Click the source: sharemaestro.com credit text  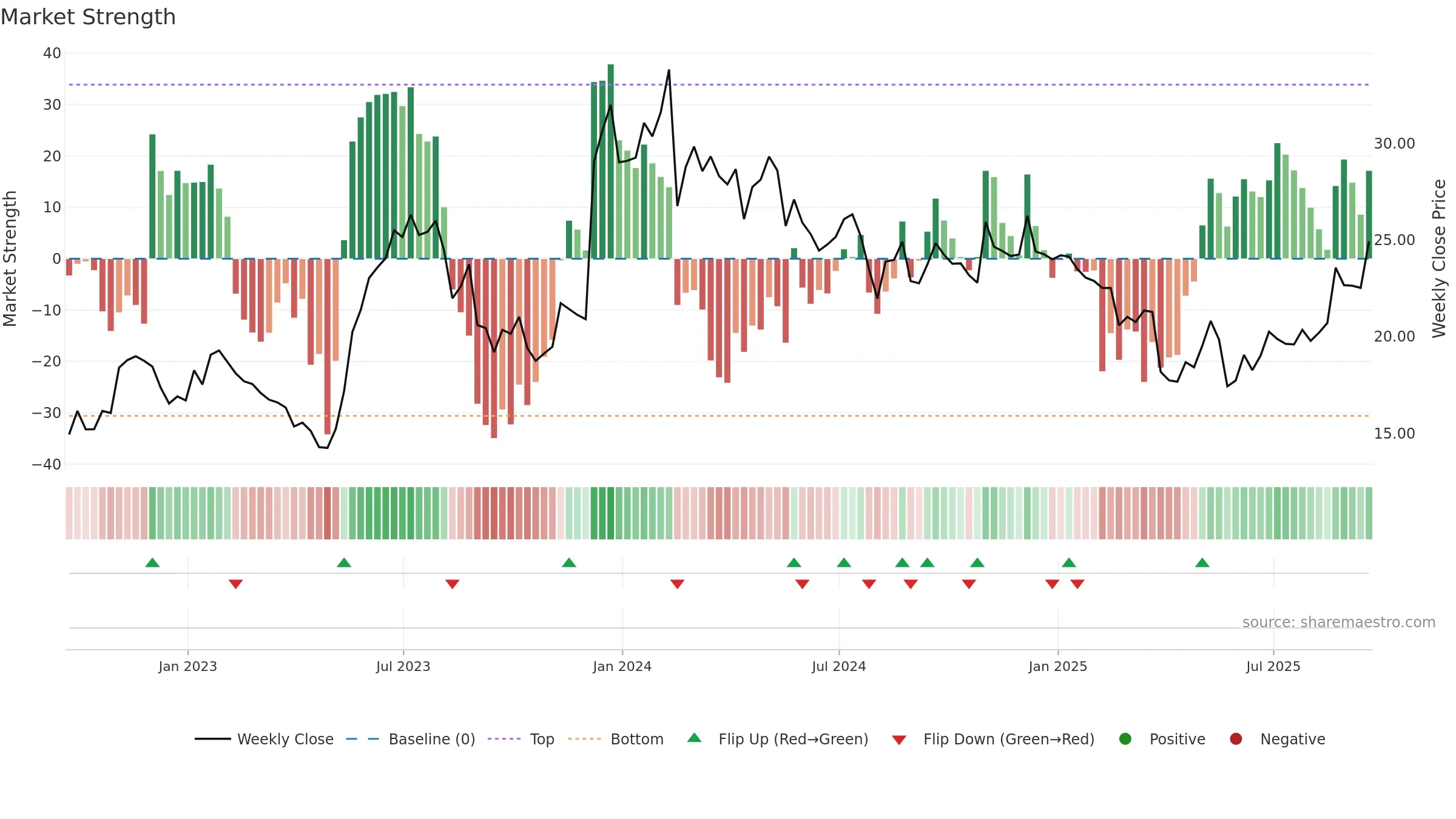click(1339, 622)
